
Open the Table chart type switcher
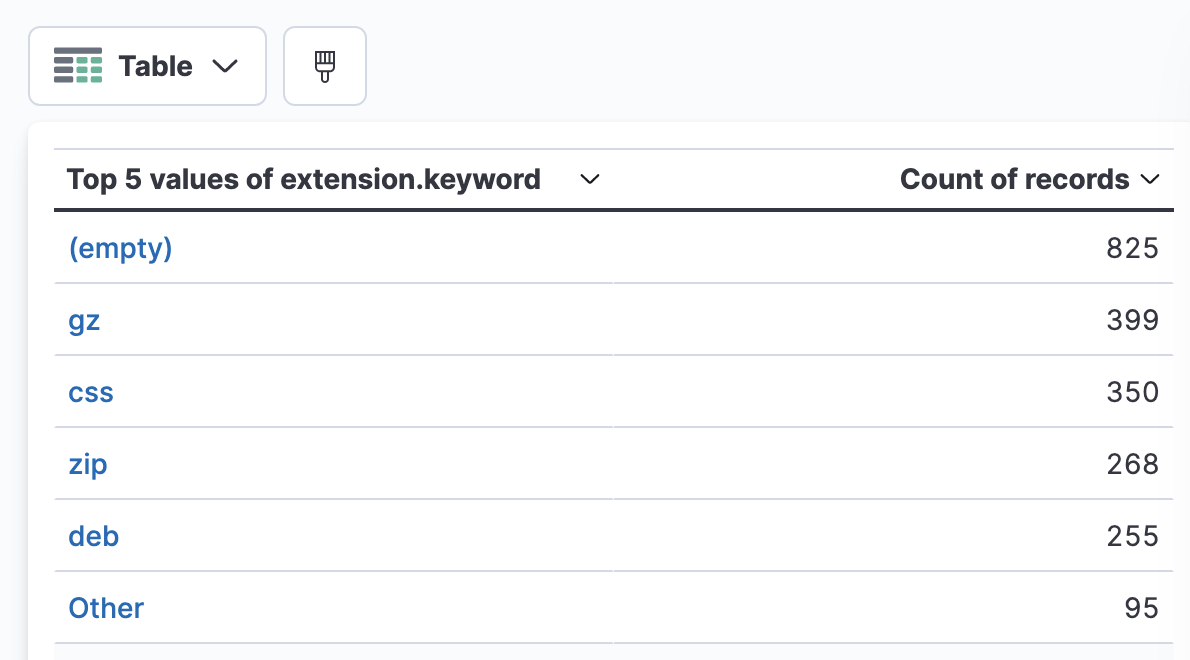[x=147, y=66]
